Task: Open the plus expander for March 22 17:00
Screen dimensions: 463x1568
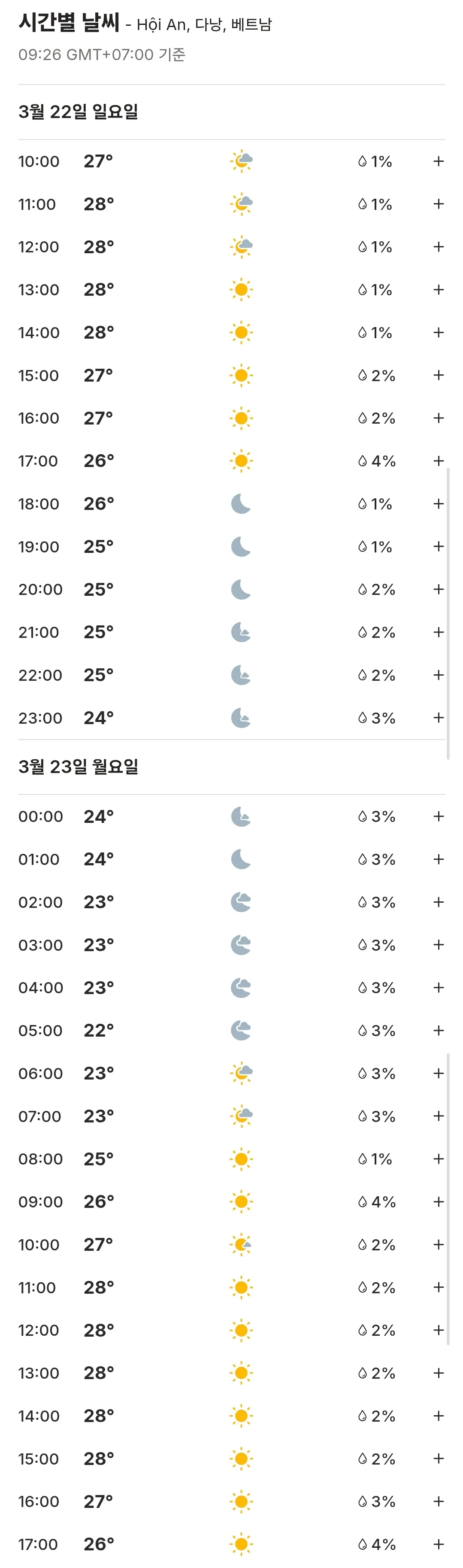Action: (x=438, y=461)
